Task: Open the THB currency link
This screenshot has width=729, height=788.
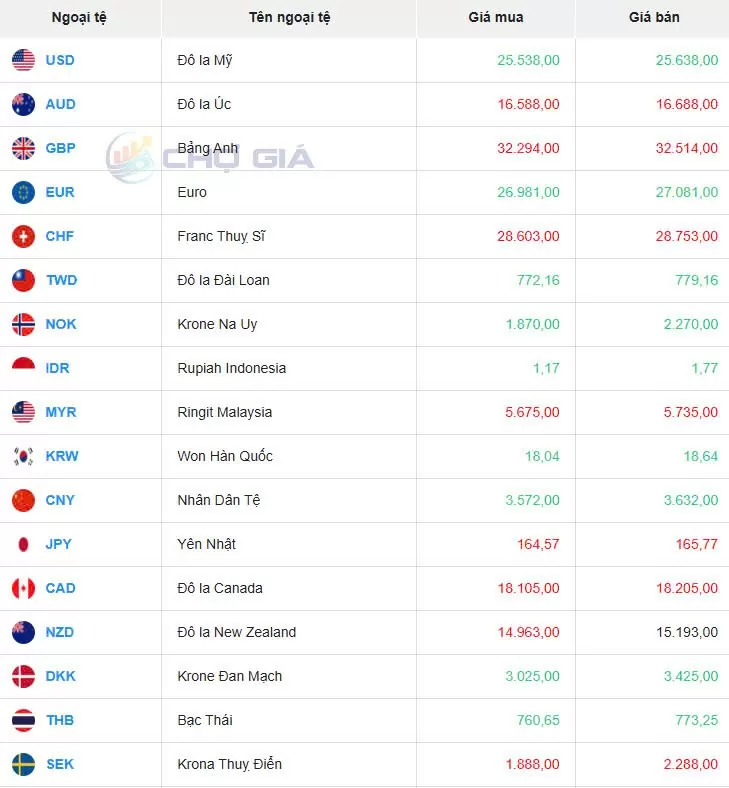Action: (x=60, y=720)
